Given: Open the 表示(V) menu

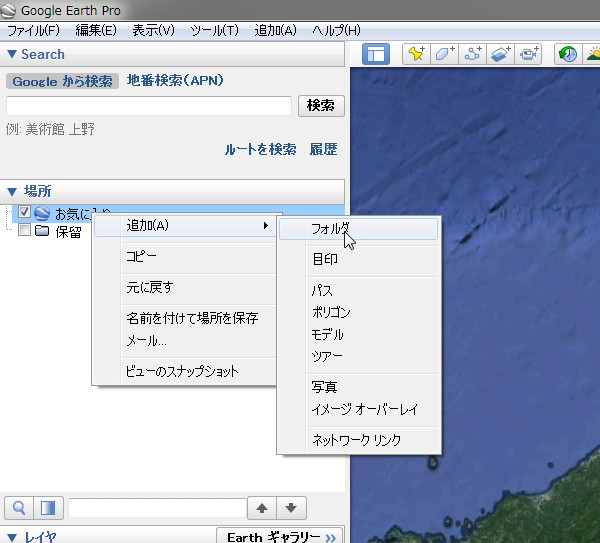Looking at the screenshot, I should [153, 30].
